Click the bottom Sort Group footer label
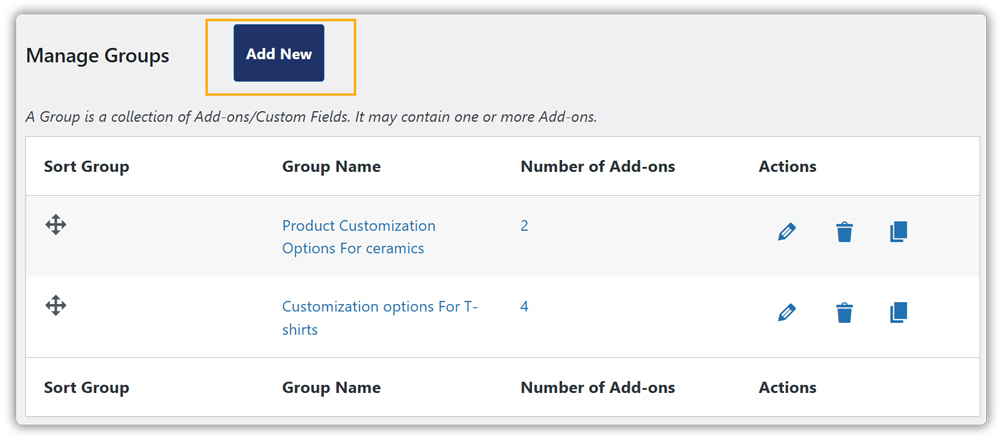Screen dimensions: 1000x439 [x=86, y=387]
